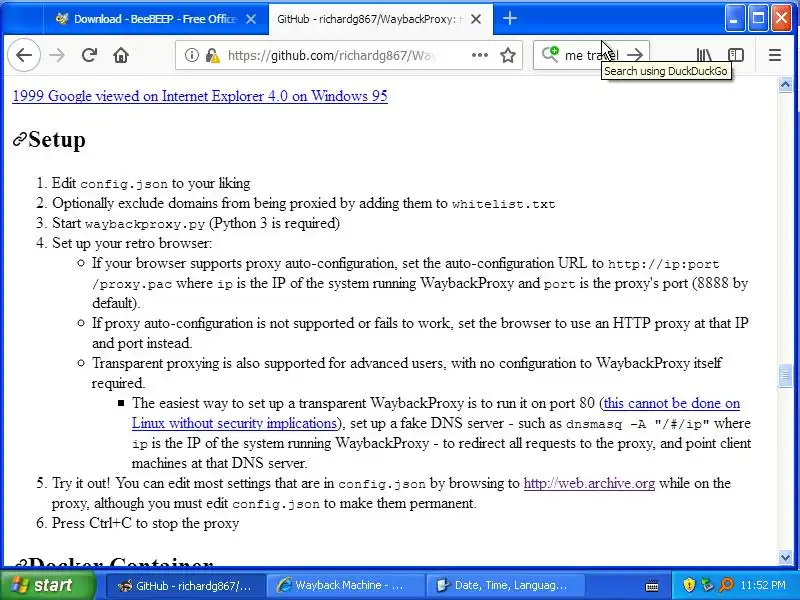The height and width of the screenshot is (600, 800).
Task: Open the 1999 Google on IE 4.0 link
Action: 200,96
